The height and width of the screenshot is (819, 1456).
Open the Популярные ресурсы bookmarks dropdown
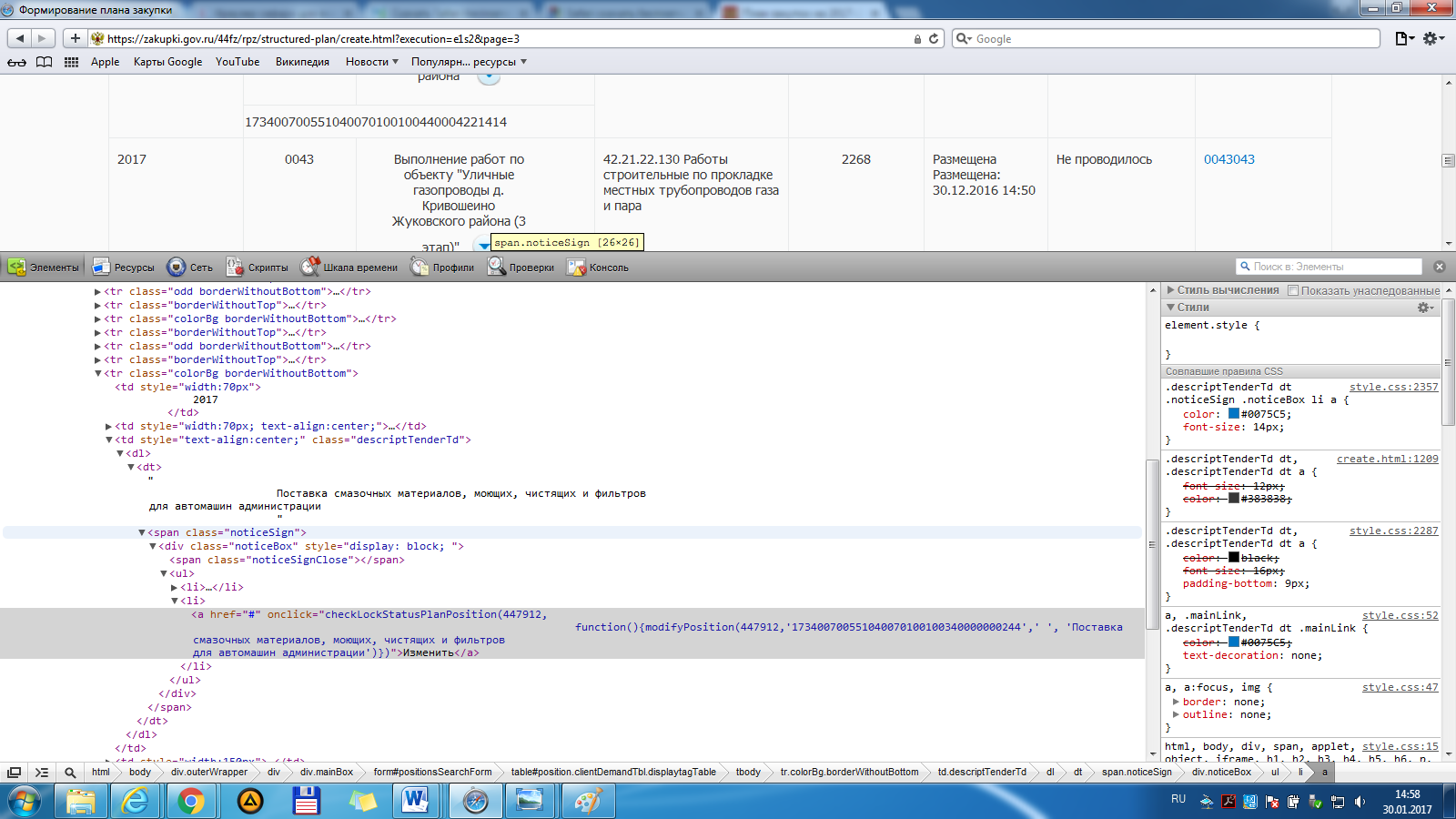click(x=469, y=62)
